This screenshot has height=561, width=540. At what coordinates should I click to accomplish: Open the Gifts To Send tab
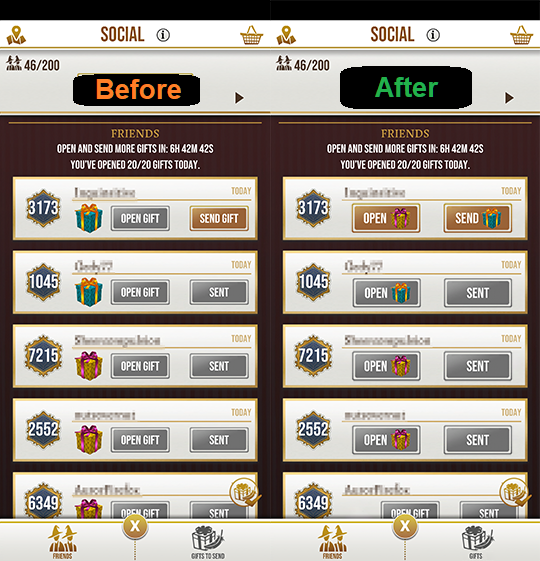(208, 542)
